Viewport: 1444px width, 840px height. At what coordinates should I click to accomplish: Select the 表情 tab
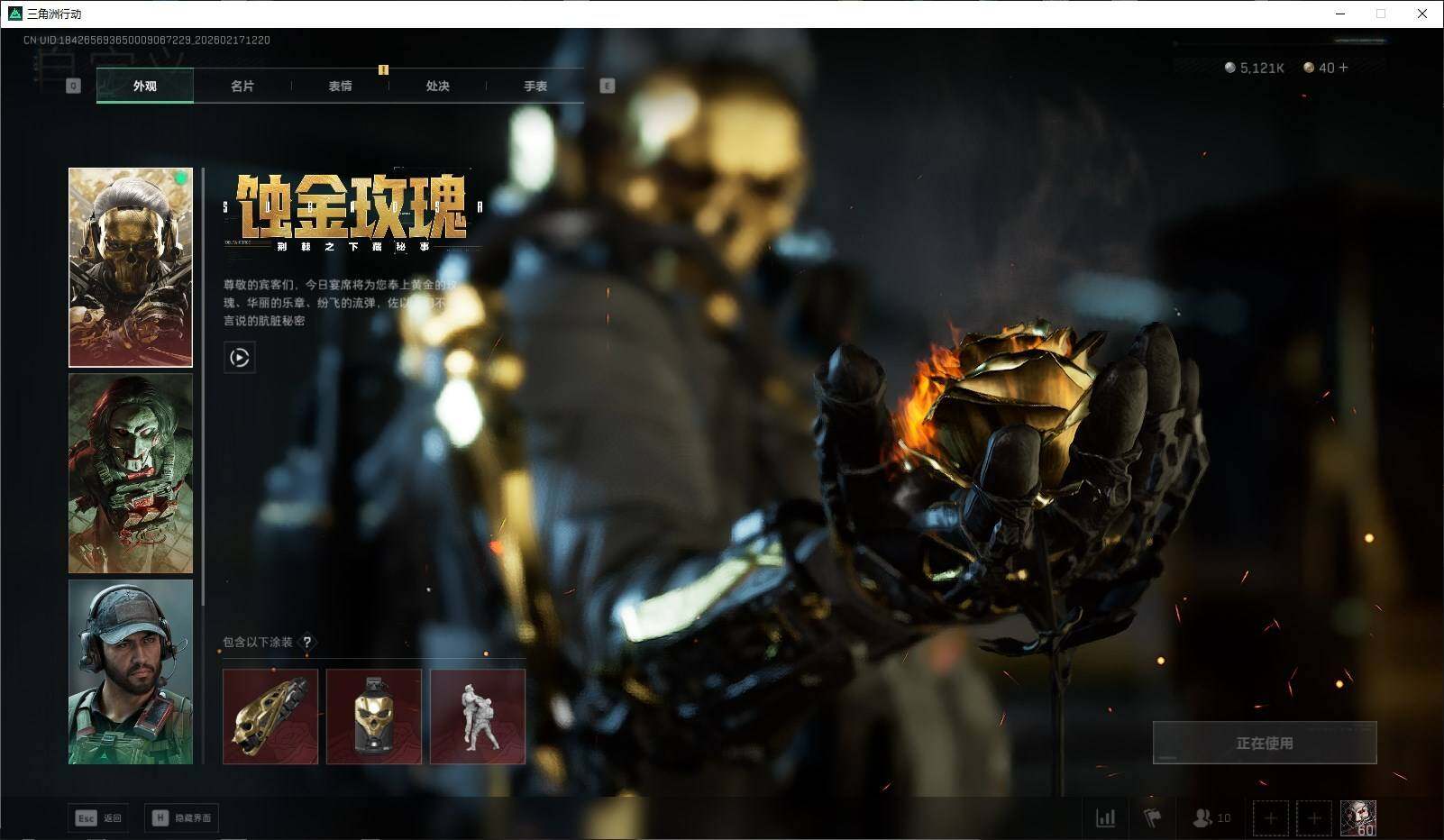pyautogui.click(x=340, y=86)
